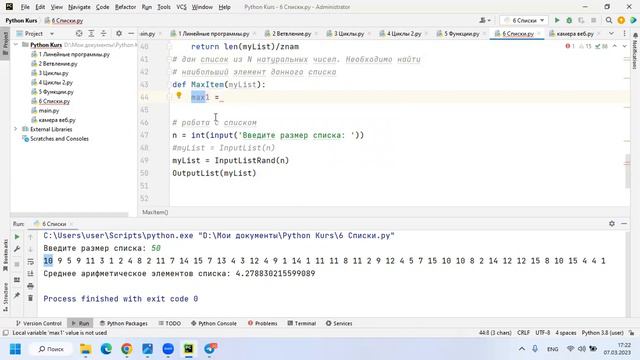Click the intention lightbulb on line 44

179,96
